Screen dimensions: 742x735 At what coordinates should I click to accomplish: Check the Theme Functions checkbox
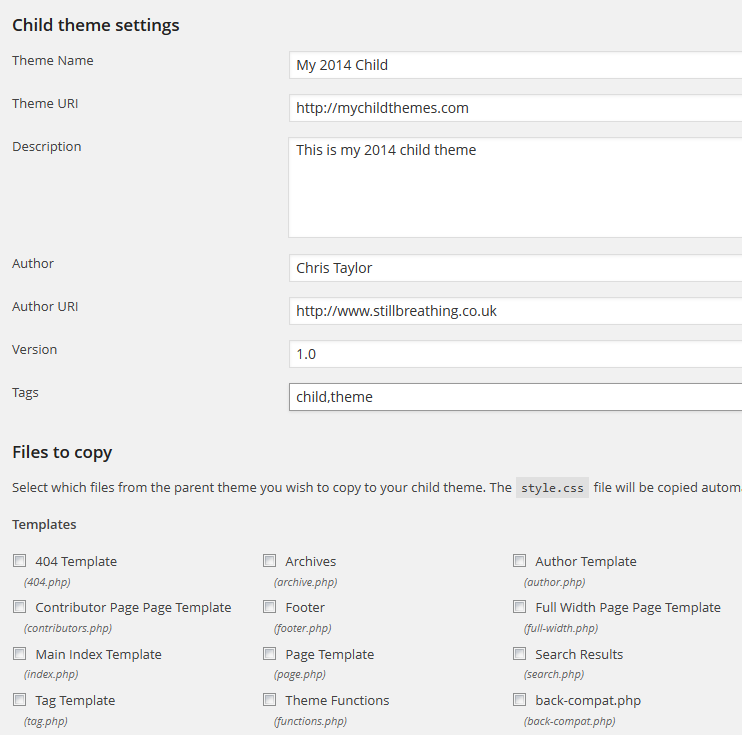[269, 700]
